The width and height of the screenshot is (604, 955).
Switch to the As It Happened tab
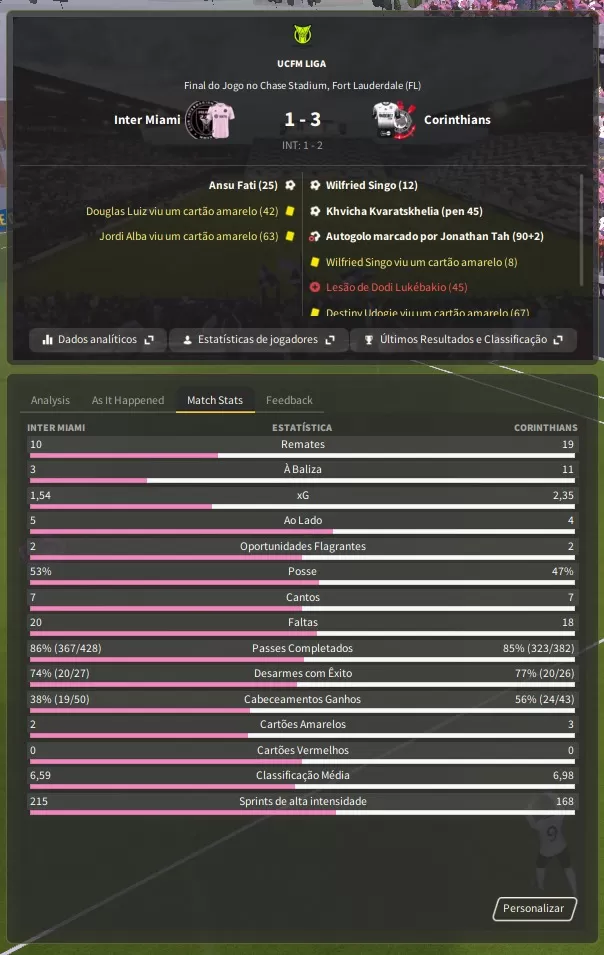click(128, 400)
